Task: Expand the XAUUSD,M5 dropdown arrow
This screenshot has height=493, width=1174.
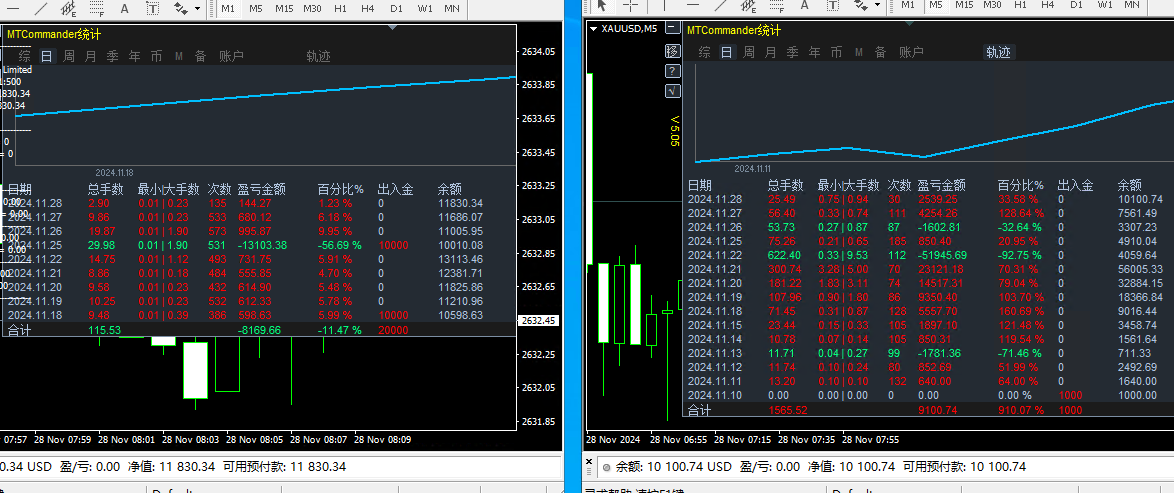Action: (594, 29)
